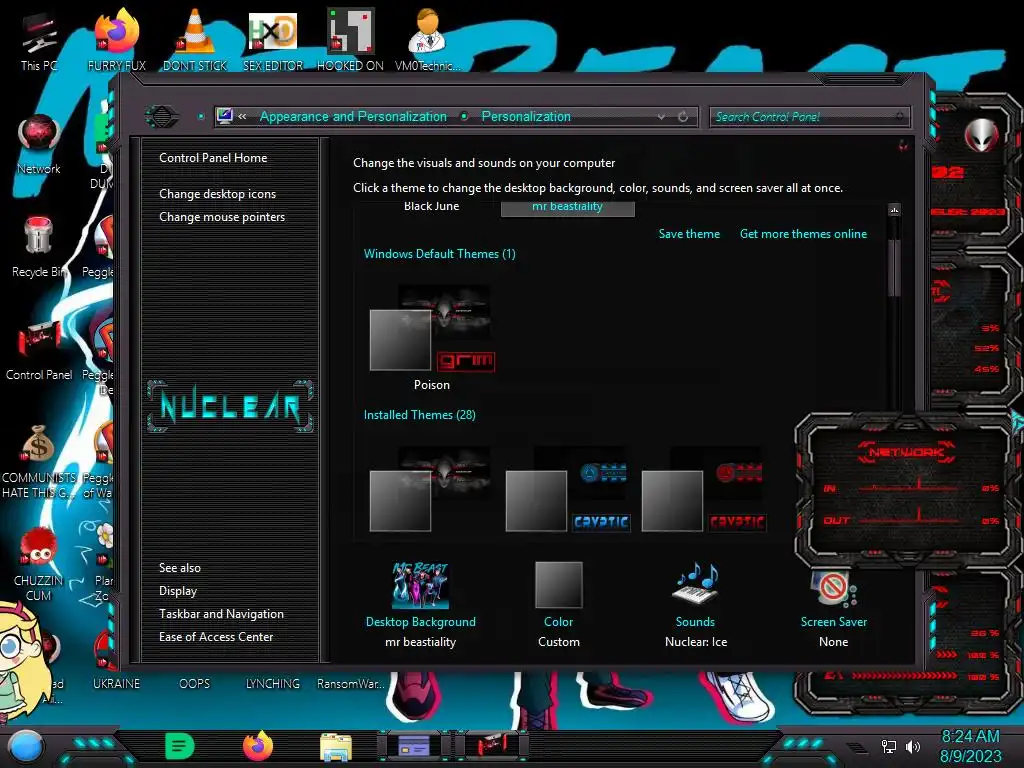Click the refresh button in address bar
The height and width of the screenshot is (768, 1024).
coord(683,116)
